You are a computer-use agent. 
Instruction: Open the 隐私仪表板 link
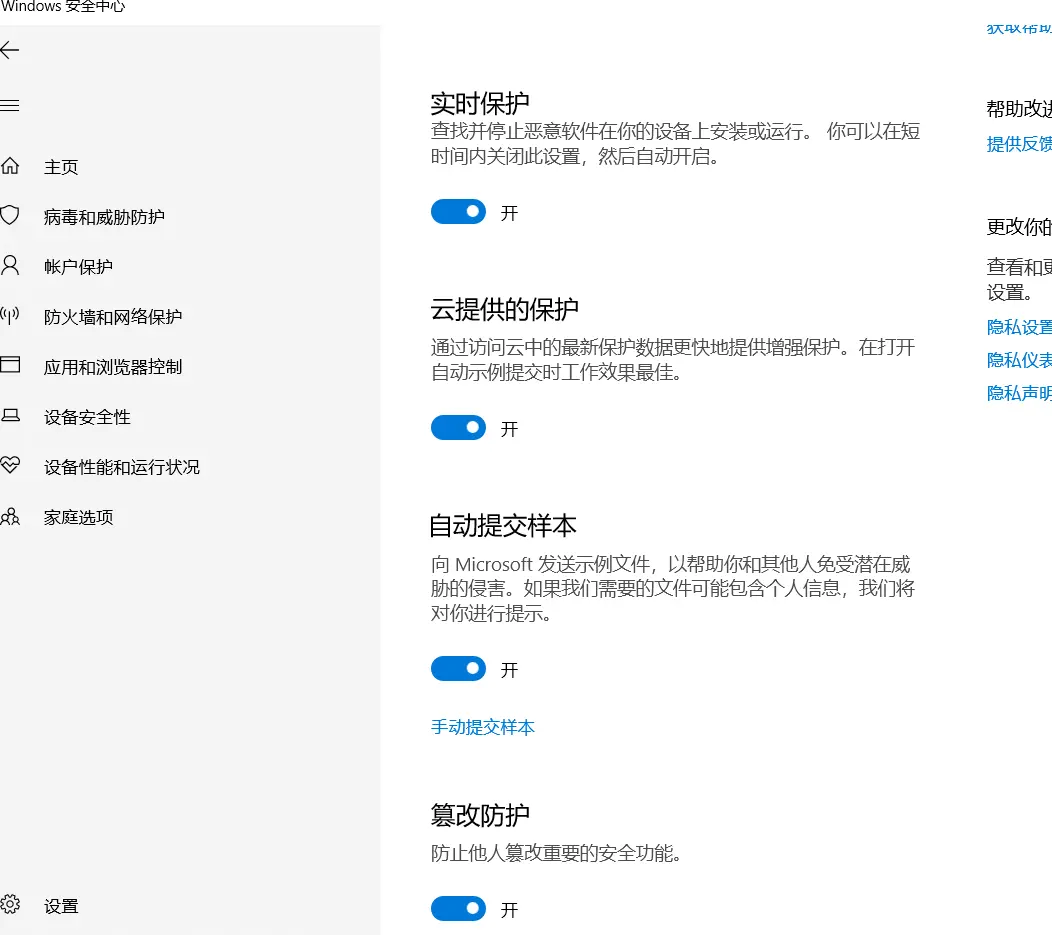click(1019, 360)
